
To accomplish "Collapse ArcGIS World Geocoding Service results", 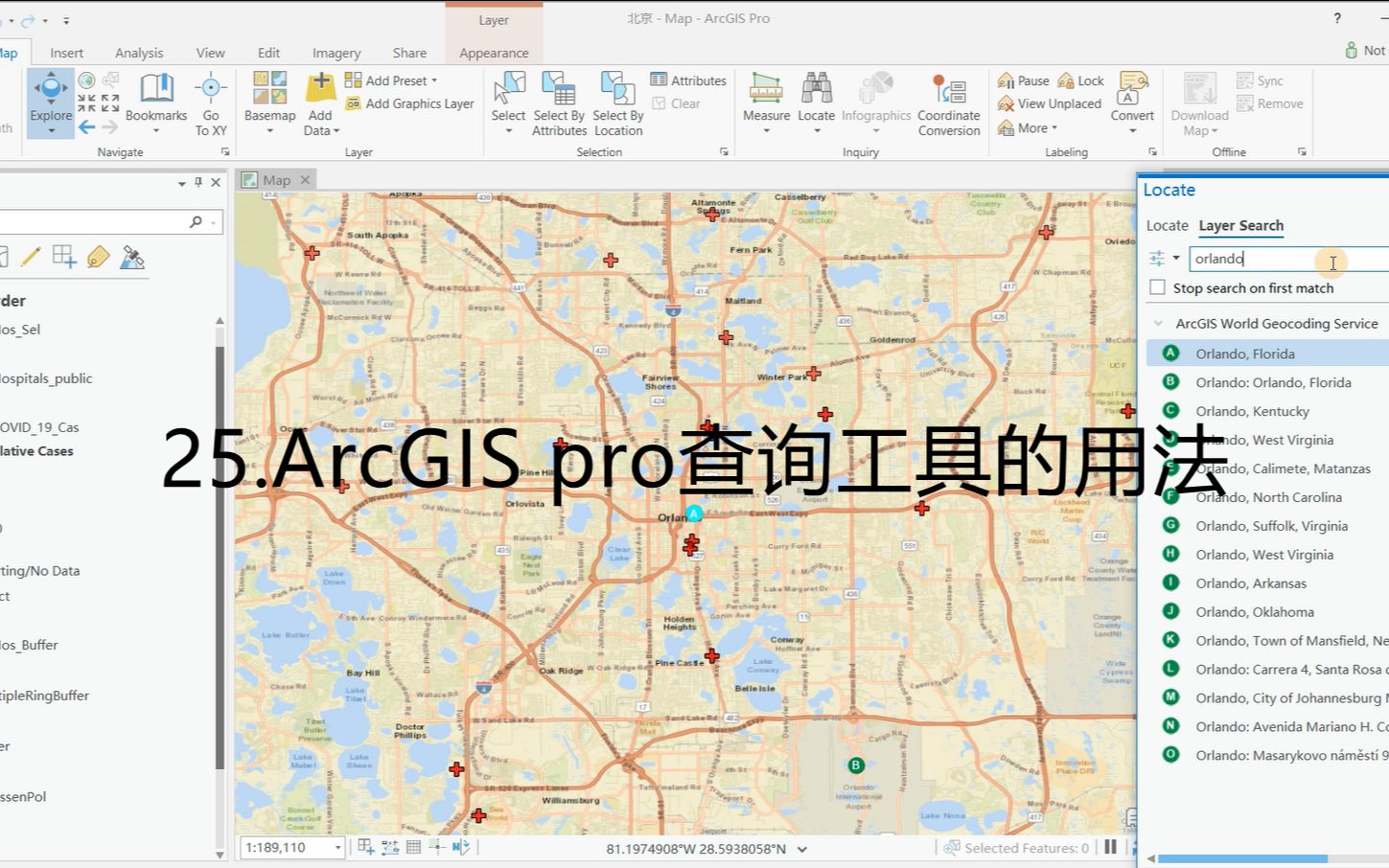I will (x=1157, y=323).
